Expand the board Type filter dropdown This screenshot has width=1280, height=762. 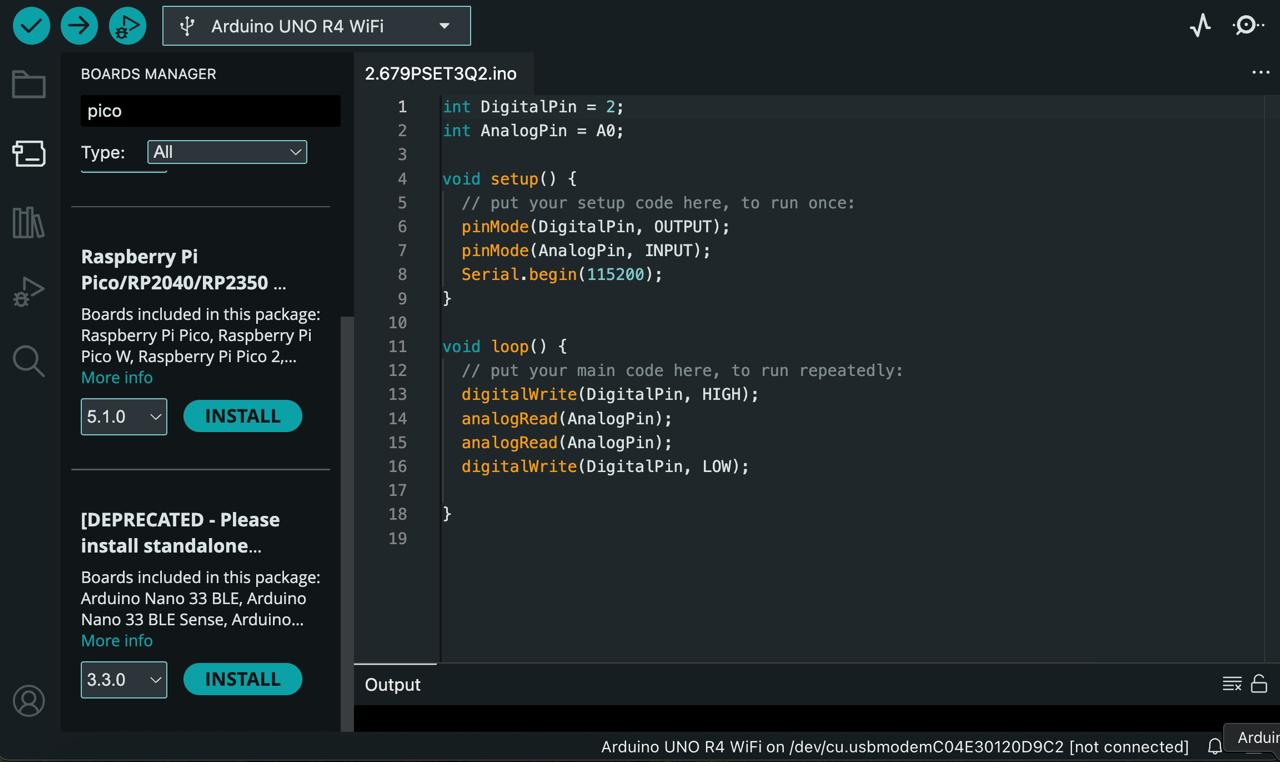tap(227, 152)
